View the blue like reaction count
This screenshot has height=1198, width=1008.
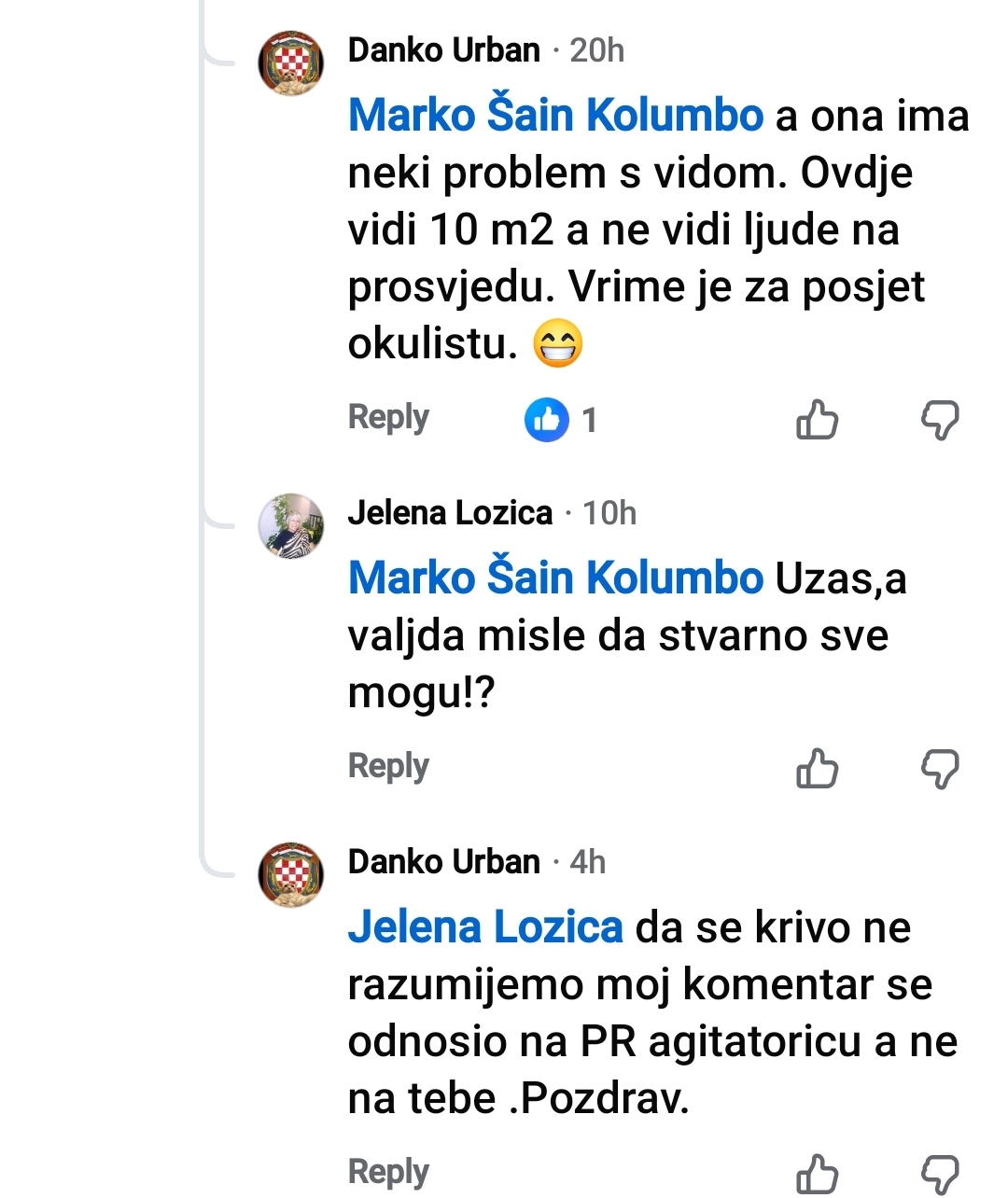click(561, 420)
